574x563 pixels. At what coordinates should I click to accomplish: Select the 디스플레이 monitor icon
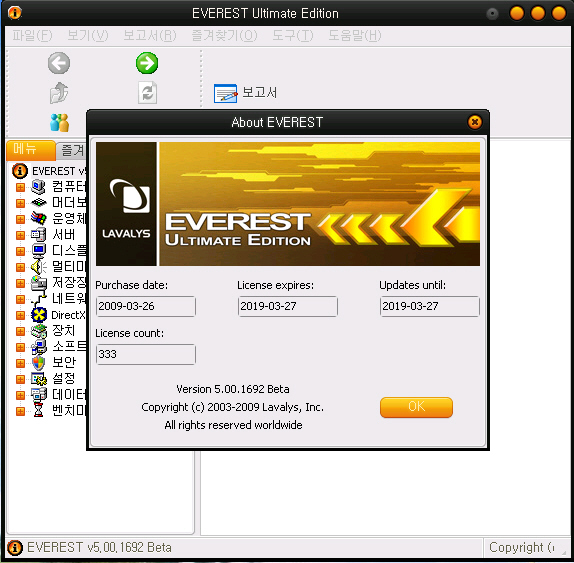(39, 251)
